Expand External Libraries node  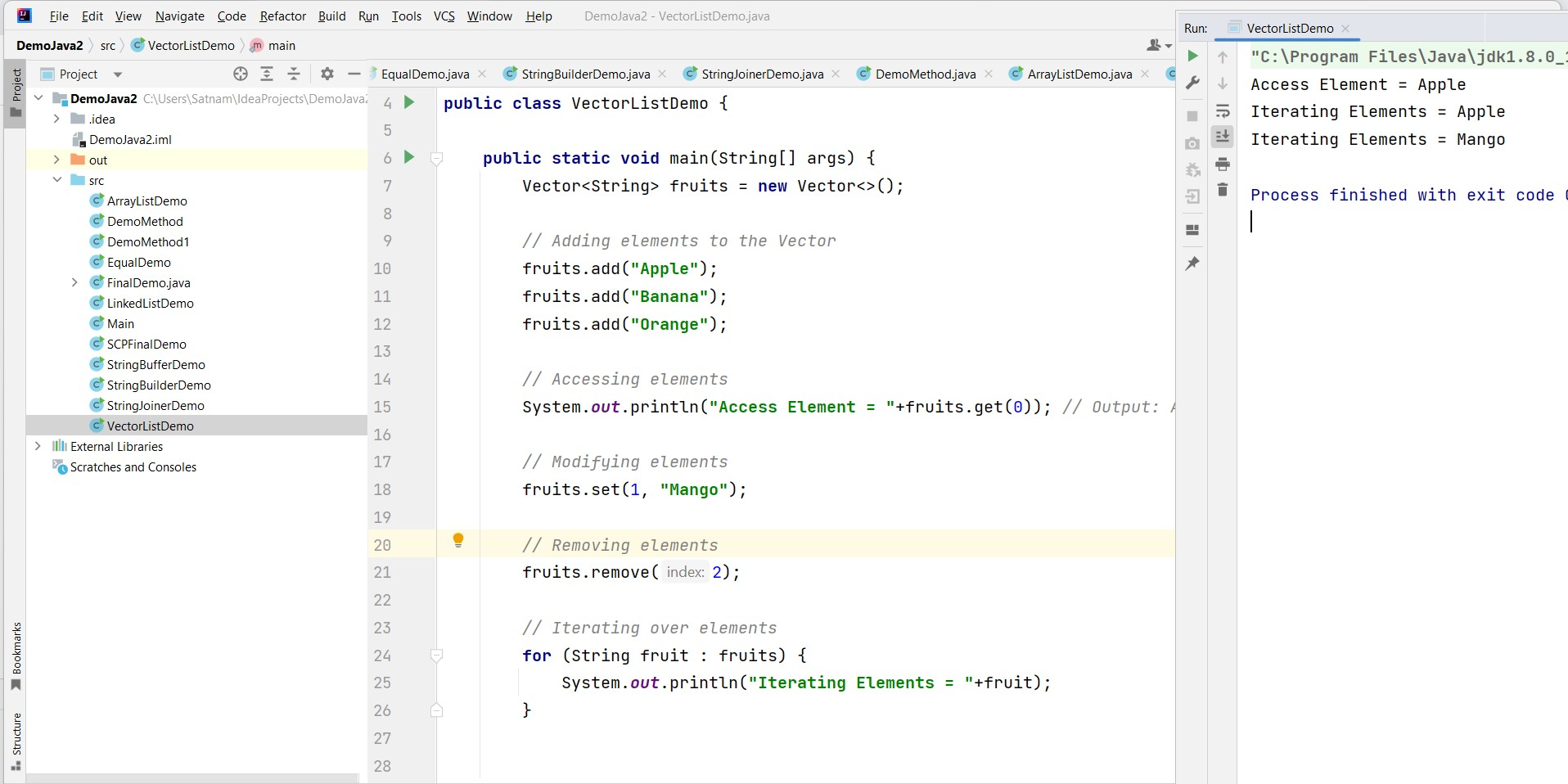tap(38, 446)
